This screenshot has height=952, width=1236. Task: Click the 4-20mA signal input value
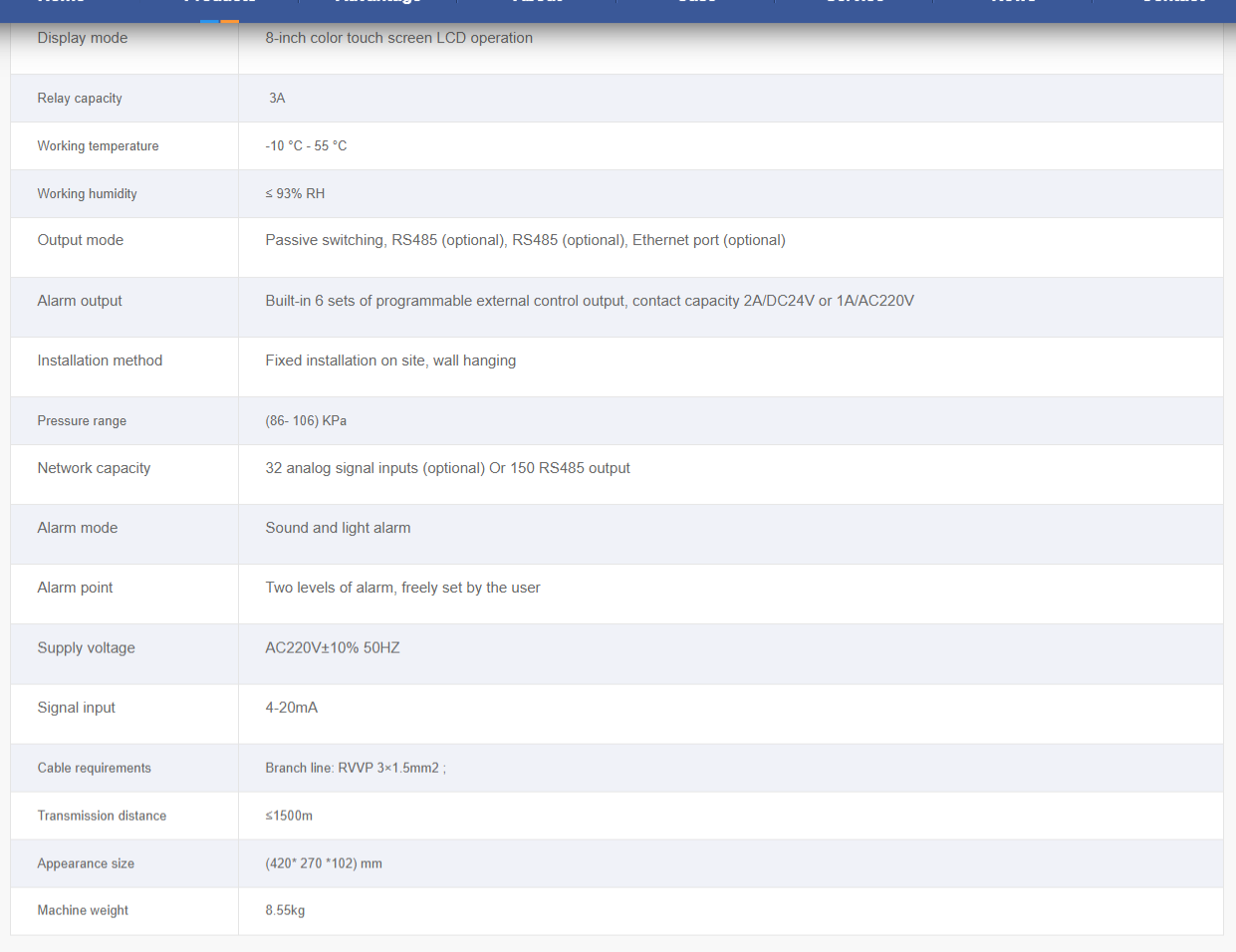pos(292,708)
